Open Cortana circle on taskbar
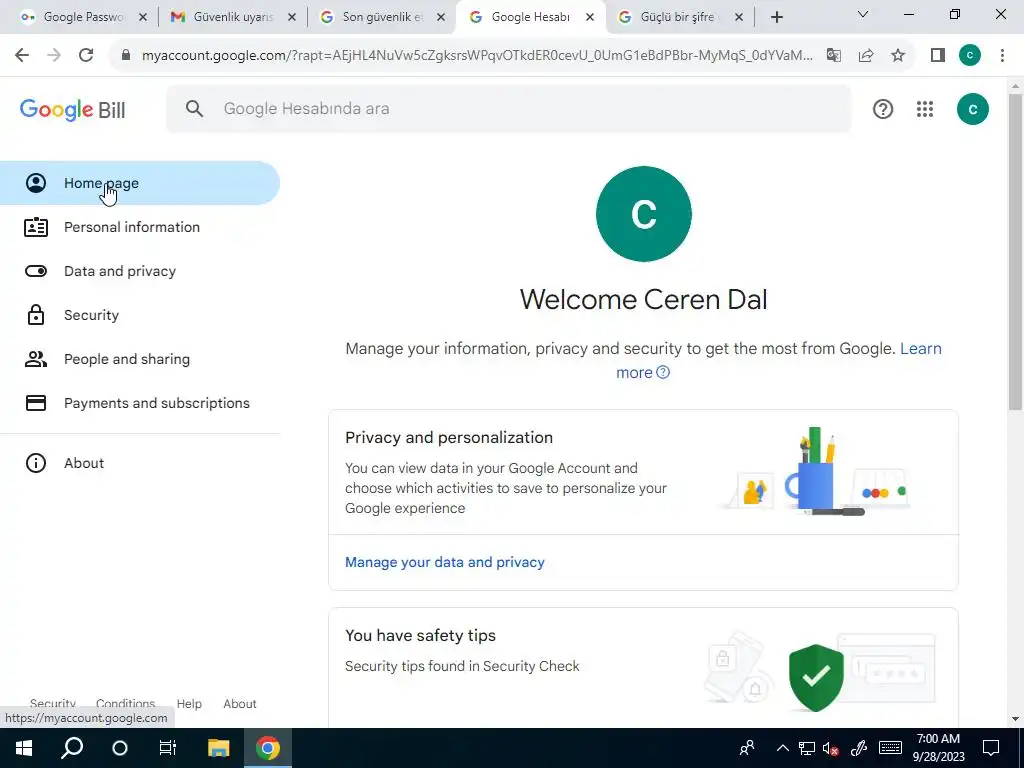 [x=120, y=748]
